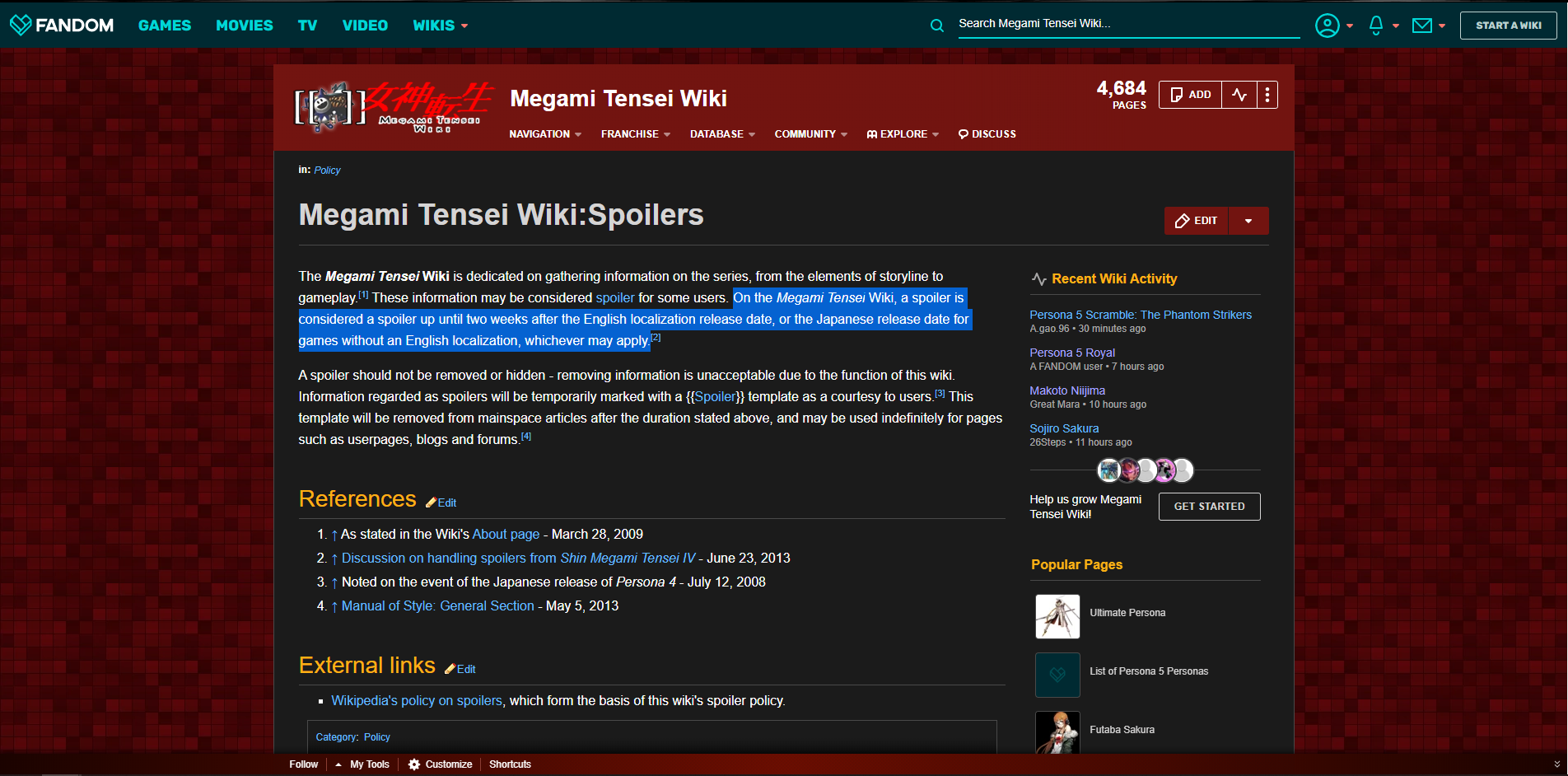Open the user account avatar menu
Image resolution: width=1568 pixels, height=776 pixels.
pyautogui.click(x=1334, y=26)
